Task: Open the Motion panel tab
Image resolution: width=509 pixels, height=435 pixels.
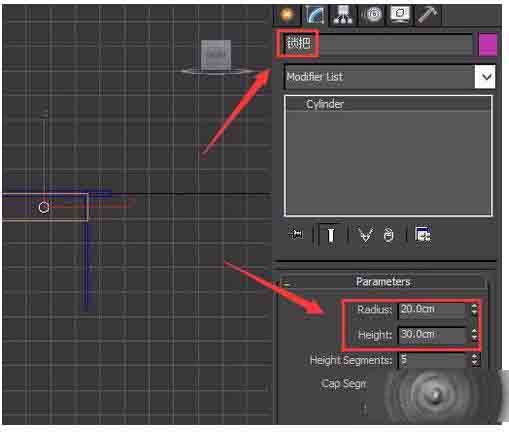Action: [372, 15]
